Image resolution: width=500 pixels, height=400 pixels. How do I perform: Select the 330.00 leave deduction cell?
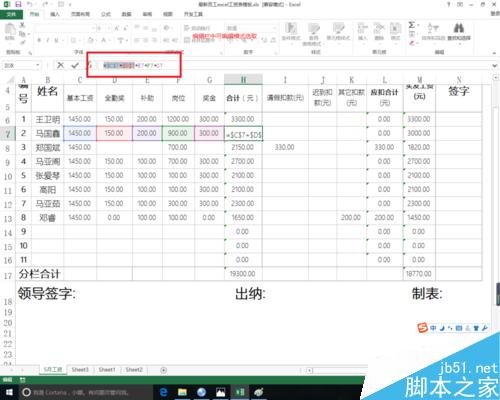click(285, 147)
